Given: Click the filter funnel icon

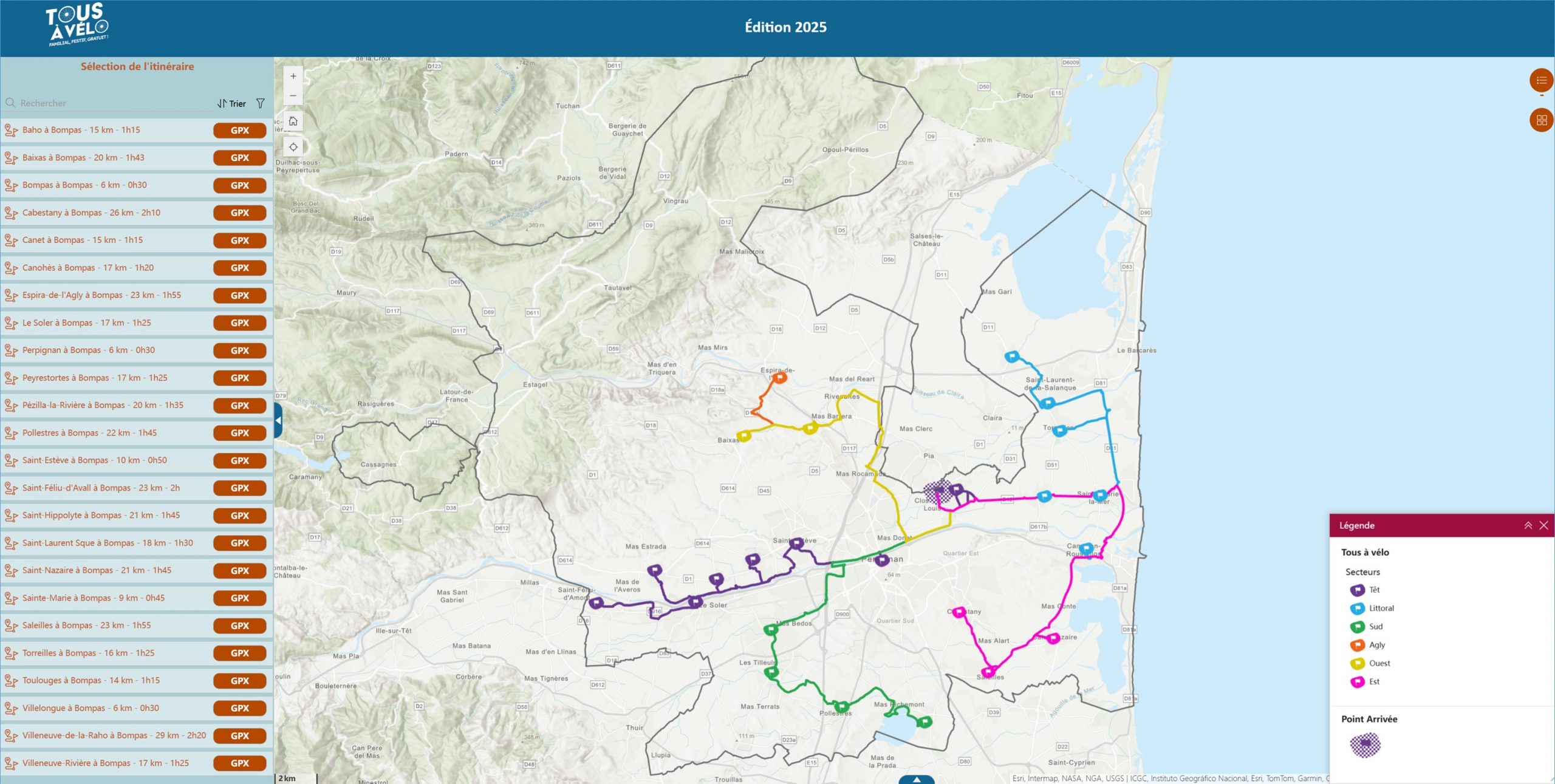Looking at the screenshot, I should tap(261, 104).
